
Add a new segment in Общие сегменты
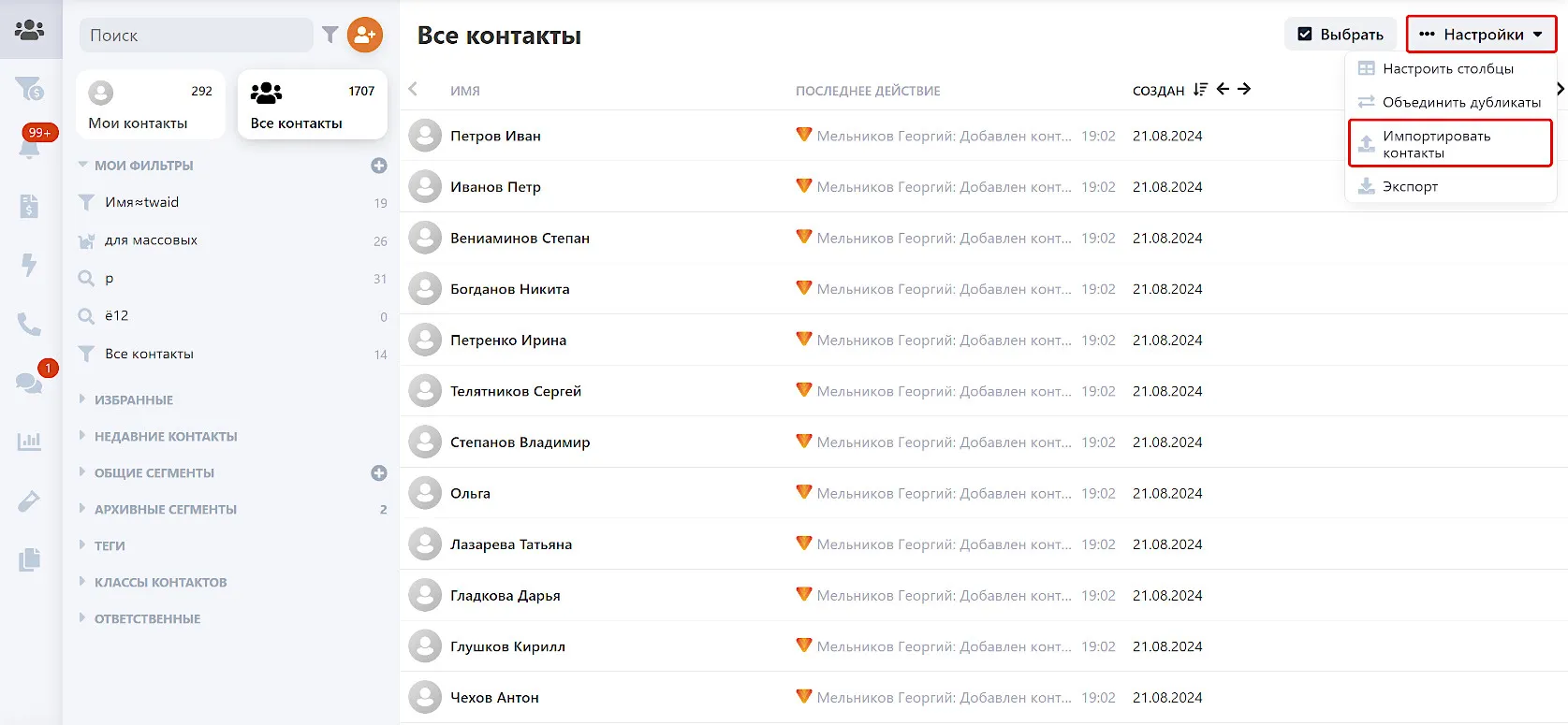379,473
